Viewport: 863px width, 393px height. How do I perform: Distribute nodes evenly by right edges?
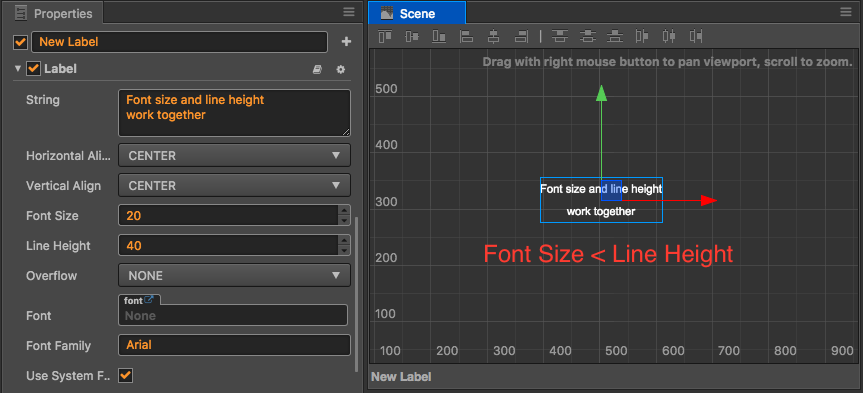[x=696, y=36]
